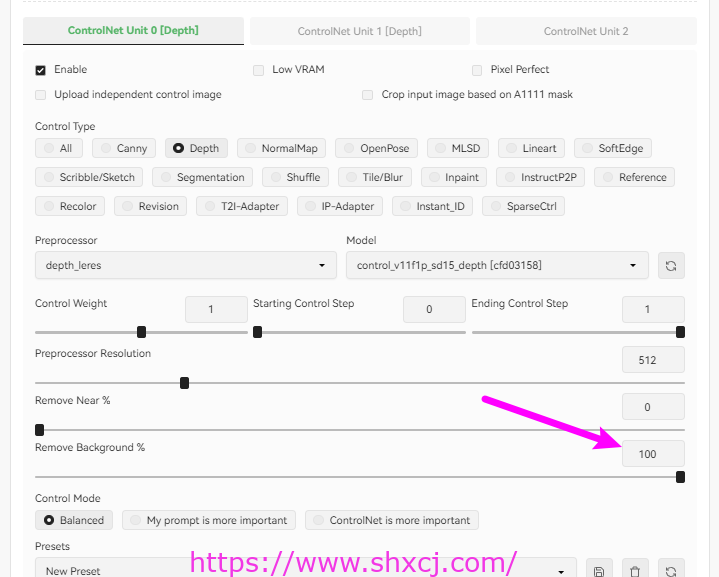Pick the NormalMap control type
The width and height of the screenshot is (719, 577).
coord(282,148)
